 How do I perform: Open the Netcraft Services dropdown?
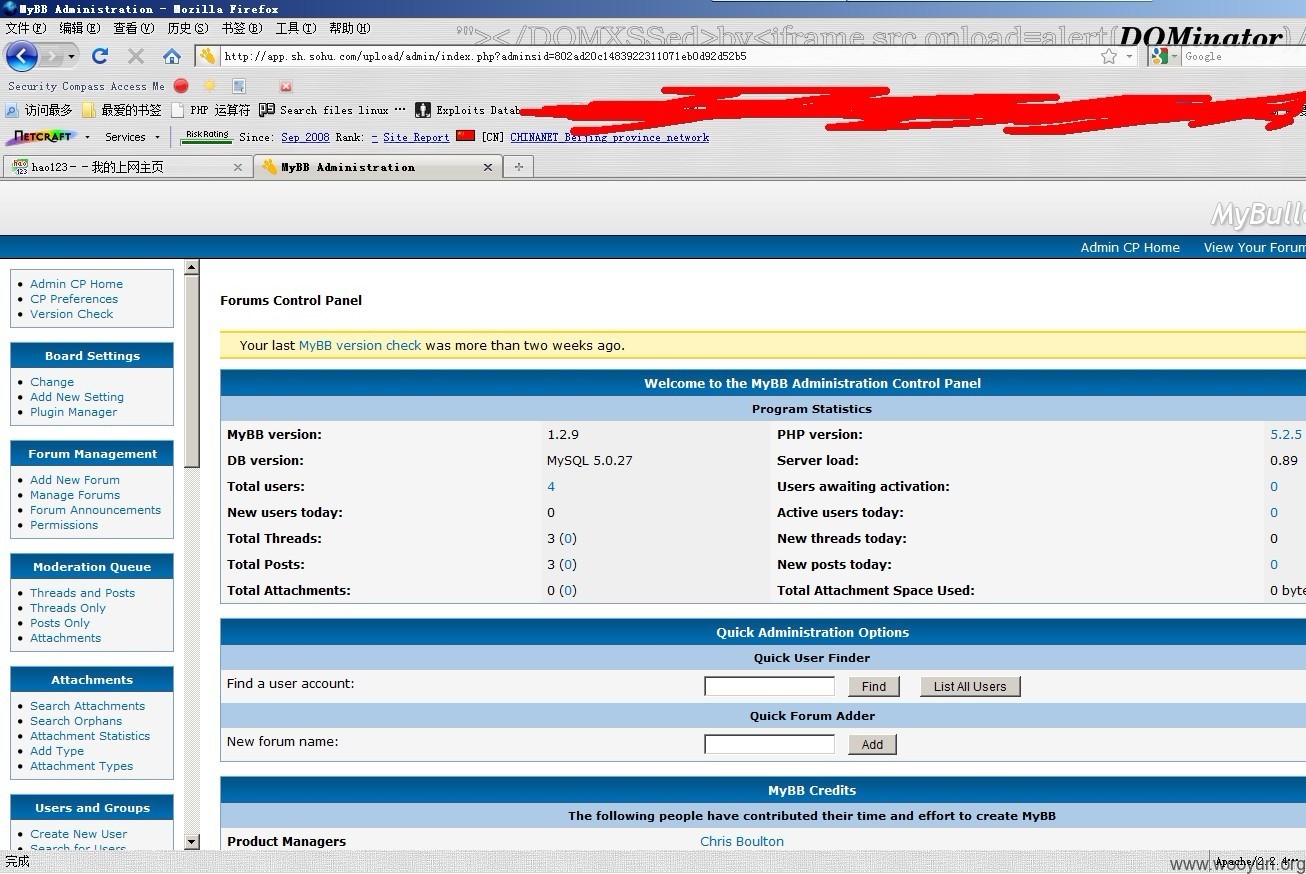(132, 137)
